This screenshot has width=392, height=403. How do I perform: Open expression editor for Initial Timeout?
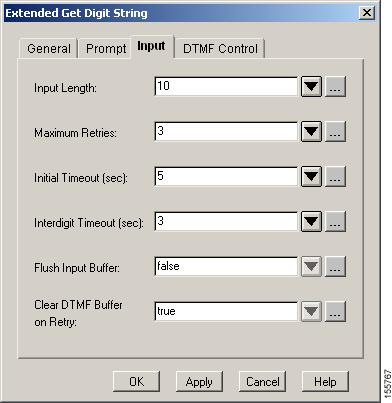[x=335, y=176]
